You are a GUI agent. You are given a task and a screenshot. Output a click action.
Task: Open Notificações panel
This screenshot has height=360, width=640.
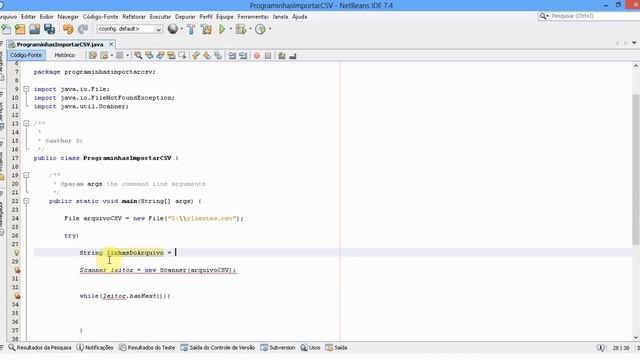pyautogui.click(x=95, y=348)
